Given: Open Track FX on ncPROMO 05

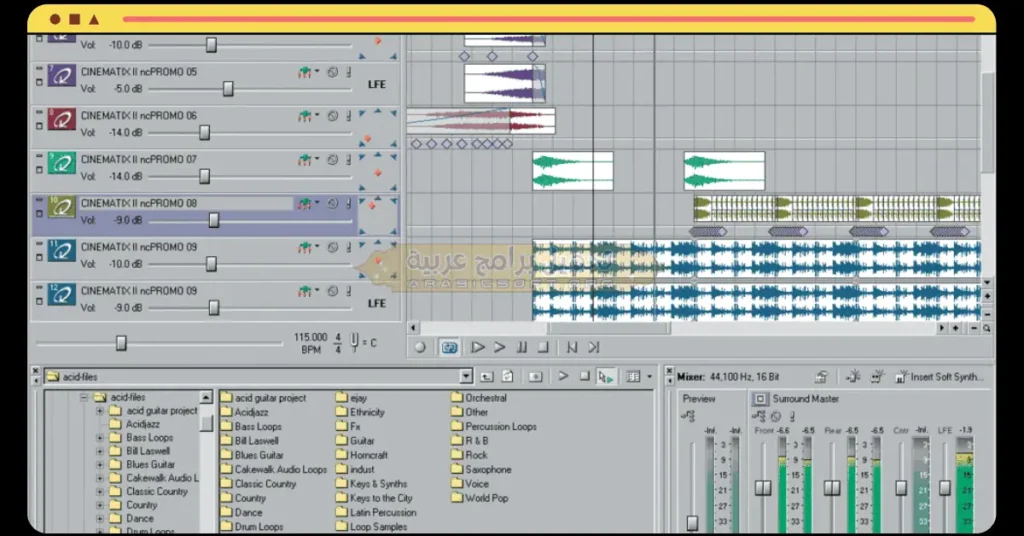Looking at the screenshot, I should [x=304, y=72].
